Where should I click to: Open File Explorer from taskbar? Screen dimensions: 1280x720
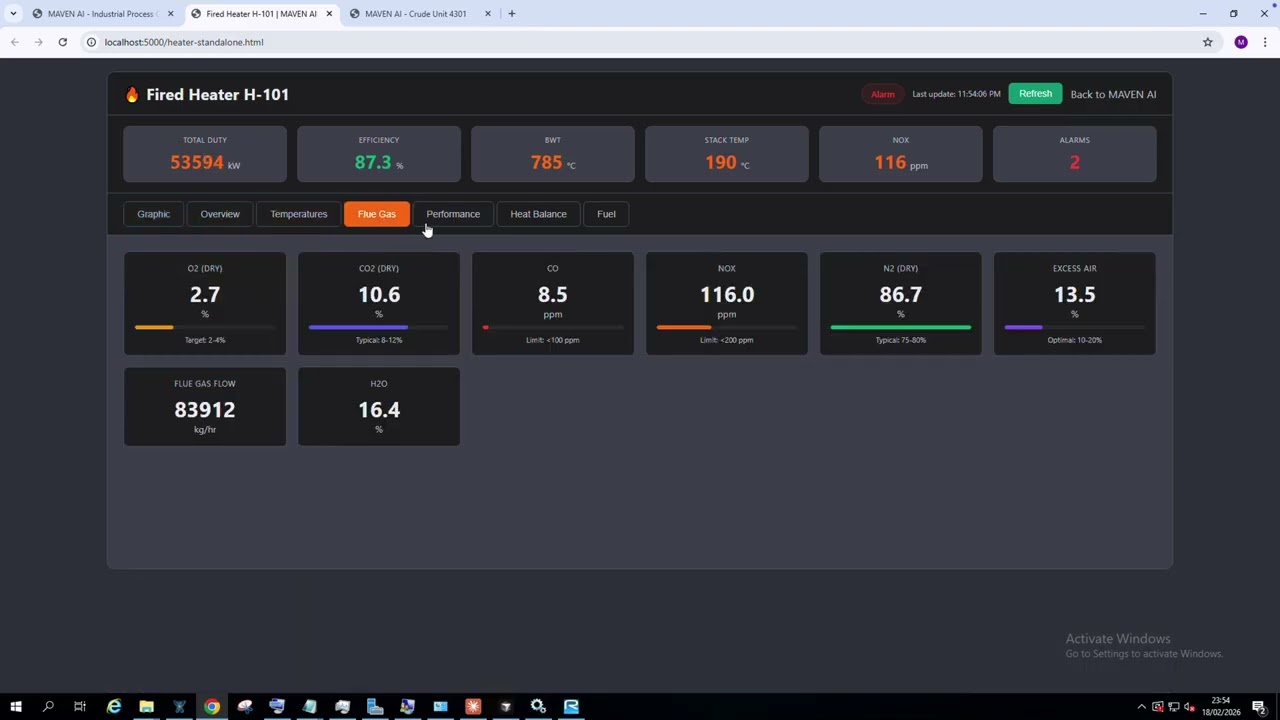click(146, 707)
